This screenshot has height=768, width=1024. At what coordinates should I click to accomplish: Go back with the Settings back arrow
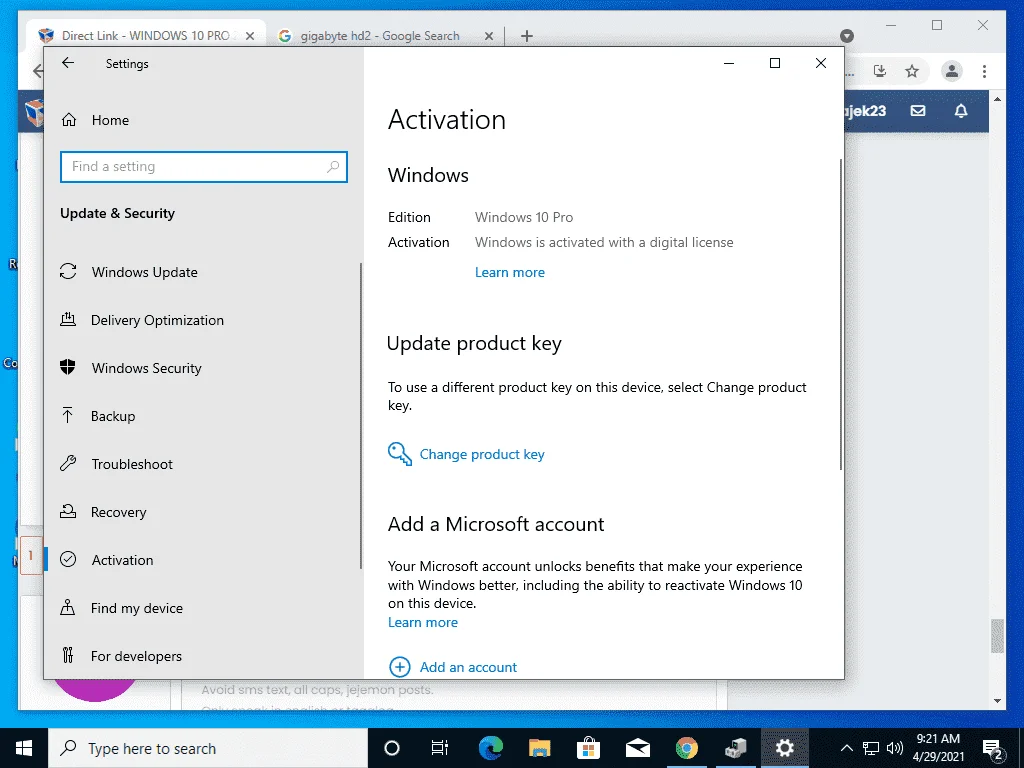[68, 63]
